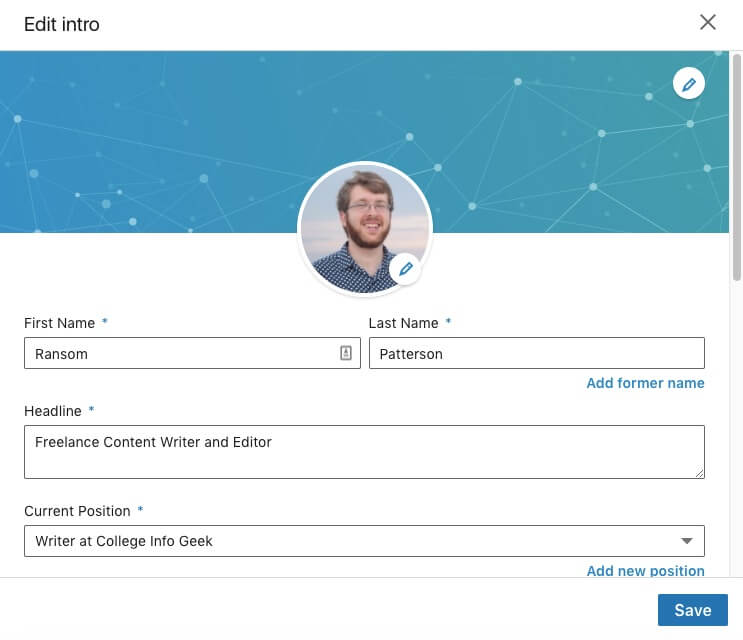Screen dimensions: 743x640
Task: Click the 'First Name' field label
Action: point(59,323)
